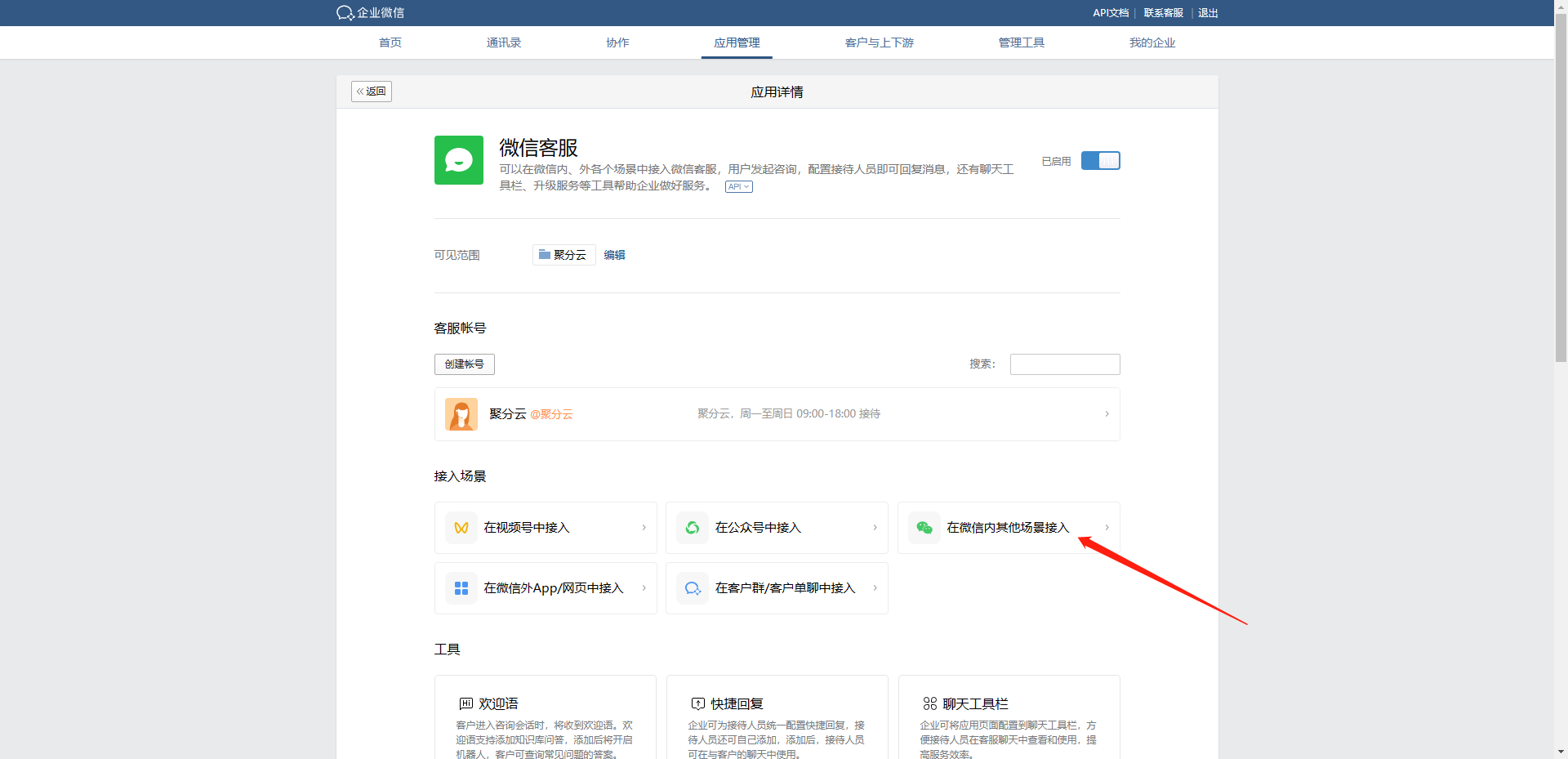Click the 聚分云 account avatar

coord(461,414)
